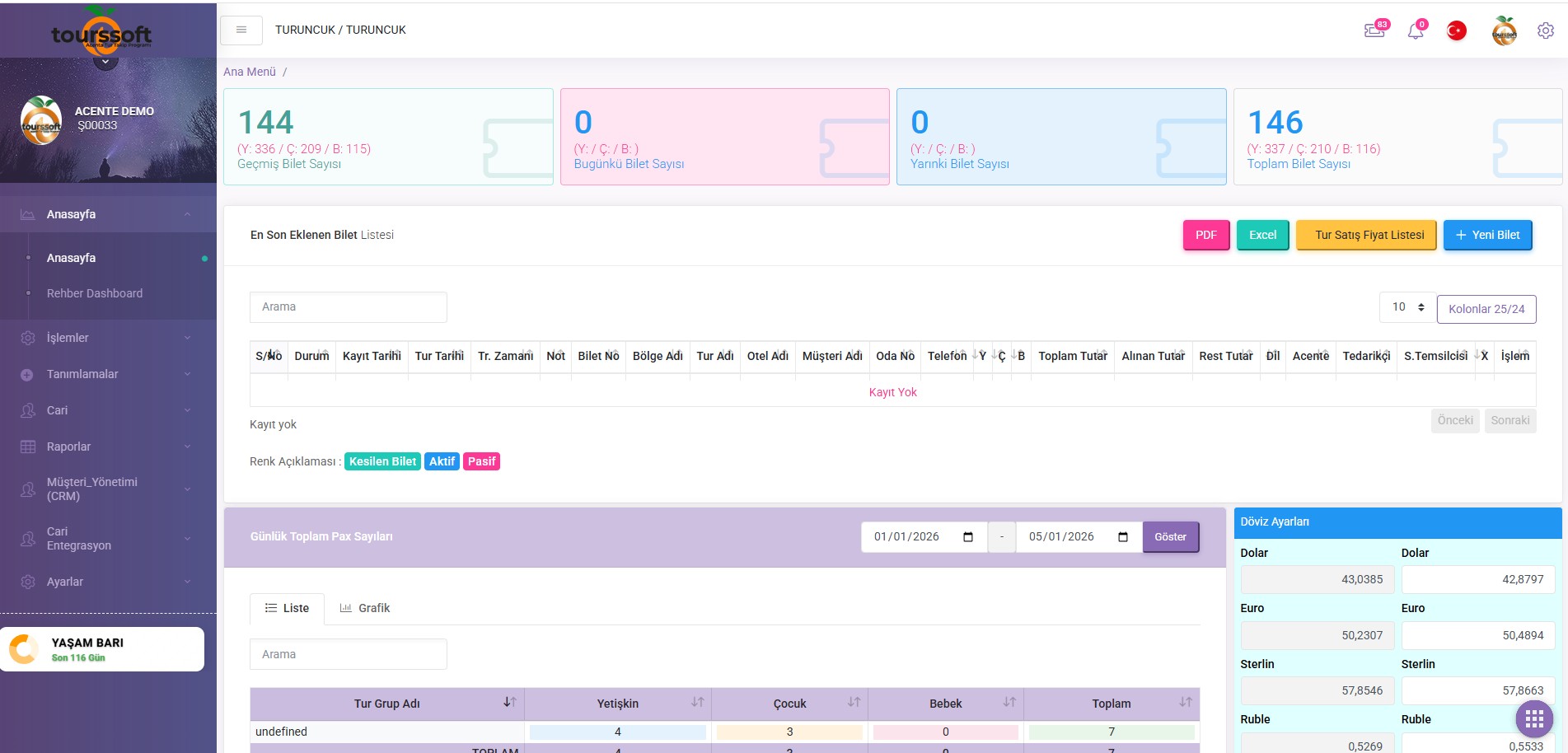Open the bell notifications icon
This screenshot has width=1568, height=753.
[x=1416, y=31]
